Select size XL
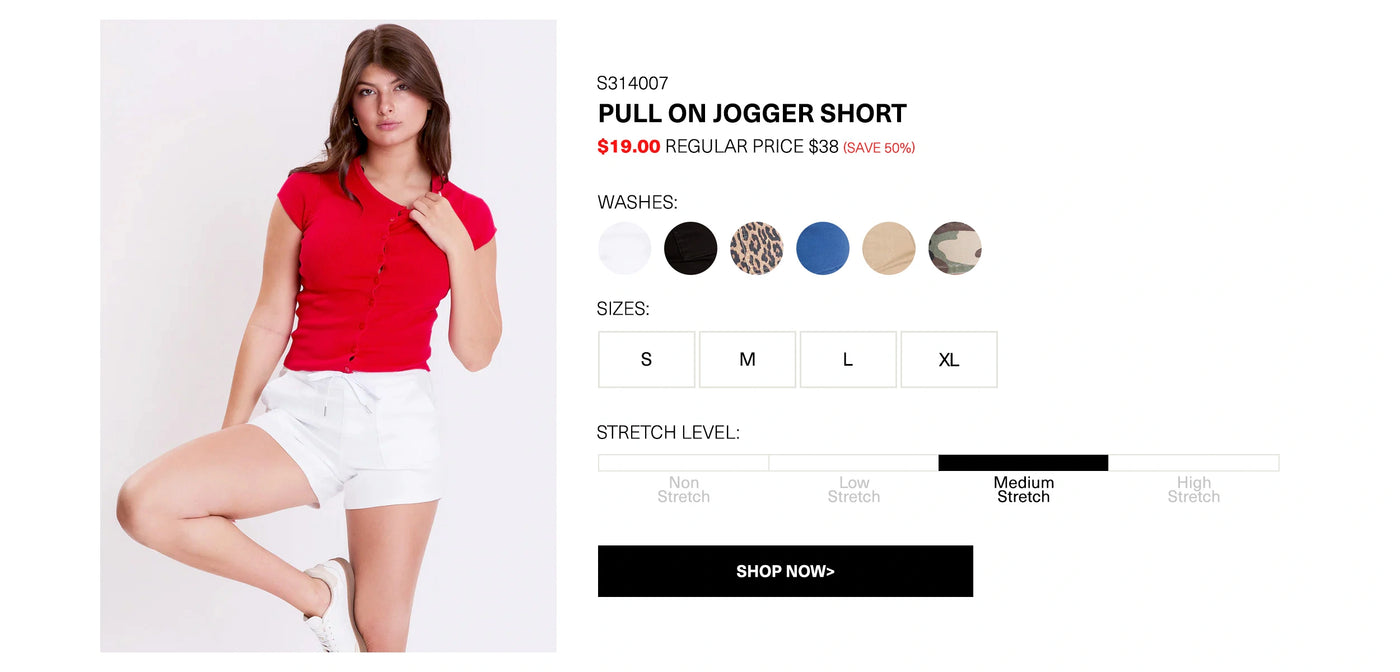This screenshot has width=1400, height=672. pyautogui.click(x=949, y=360)
